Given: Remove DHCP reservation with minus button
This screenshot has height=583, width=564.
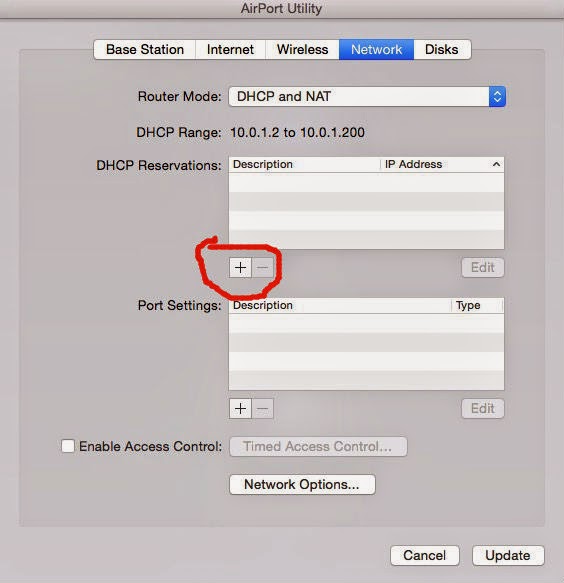Looking at the screenshot, I should coord(262,267).
